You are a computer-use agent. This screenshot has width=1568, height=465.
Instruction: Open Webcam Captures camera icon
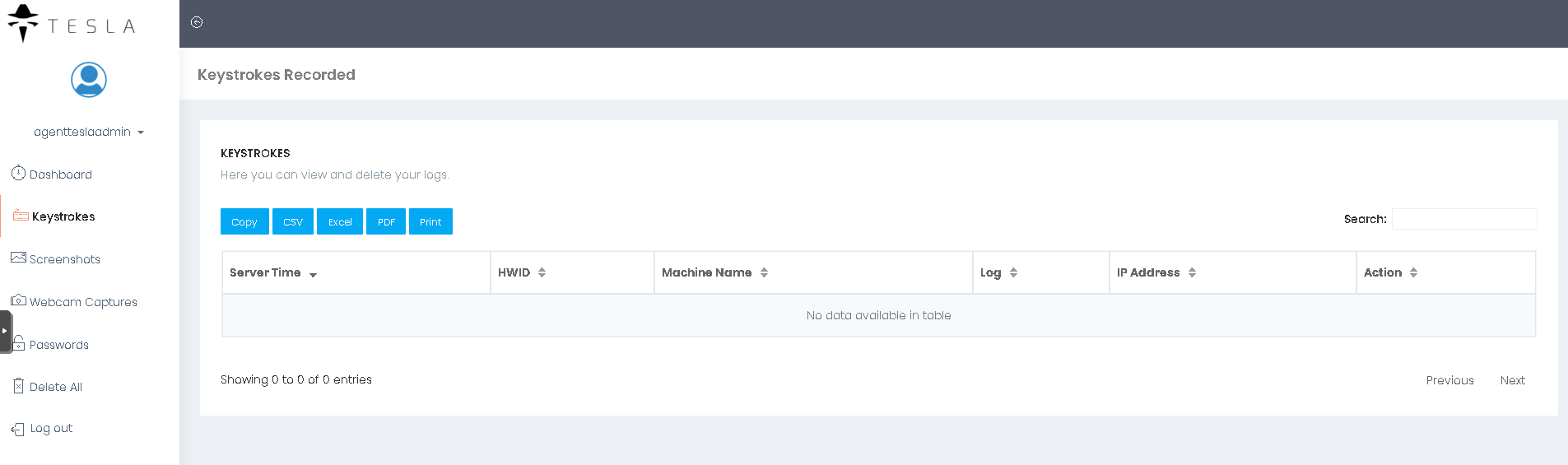coord(18,300)
